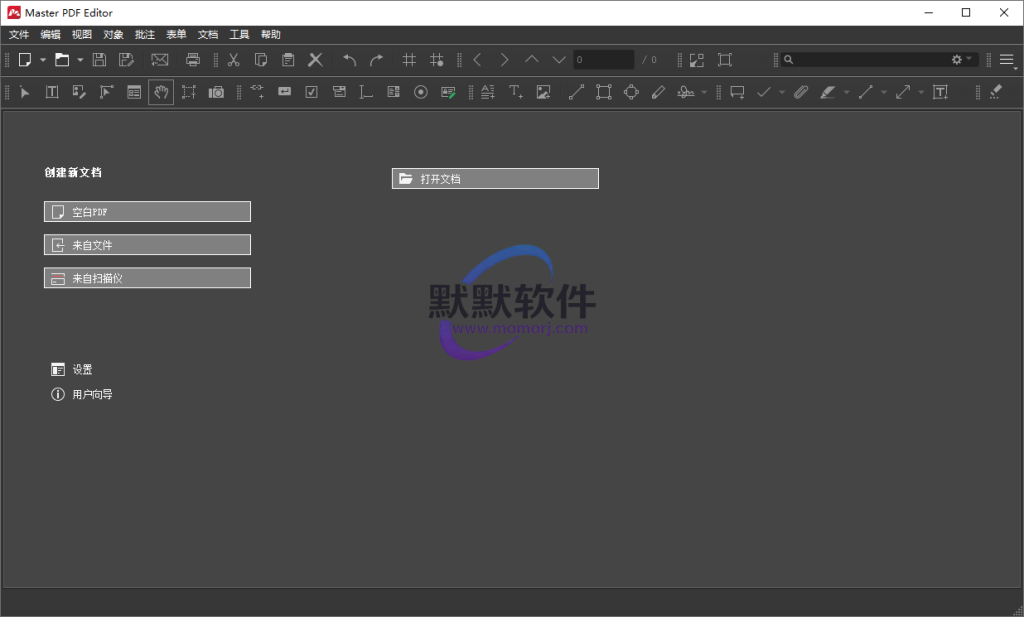Open the 文件 menu
Viewport: 1024px width, 617px height.
pos(19,34)
